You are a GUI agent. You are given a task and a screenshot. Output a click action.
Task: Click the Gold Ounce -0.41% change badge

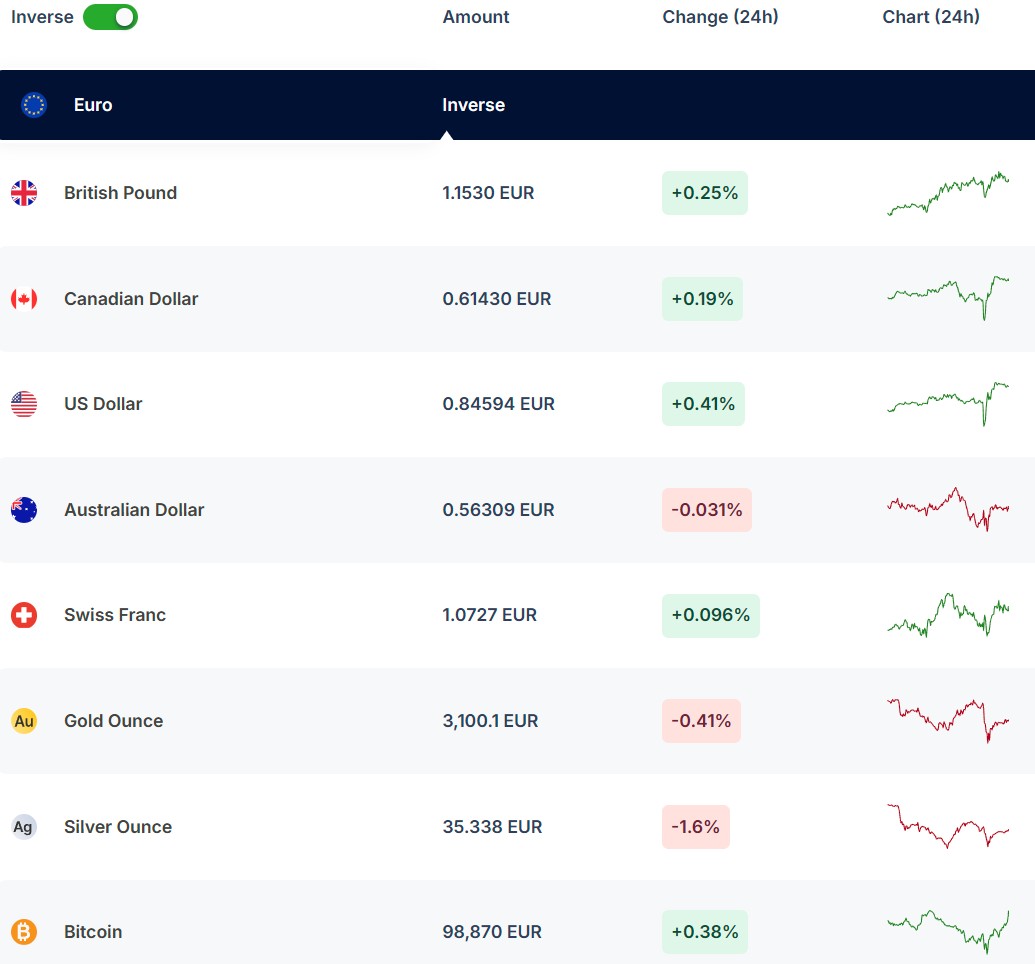pos(701,721)
